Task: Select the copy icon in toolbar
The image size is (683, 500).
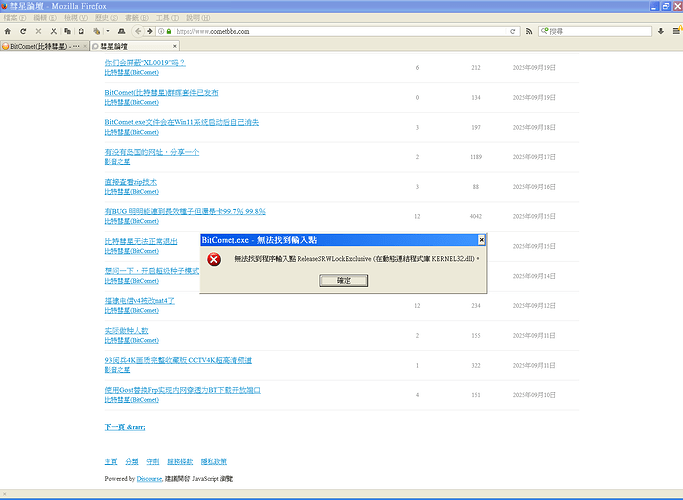Action: 67,31
